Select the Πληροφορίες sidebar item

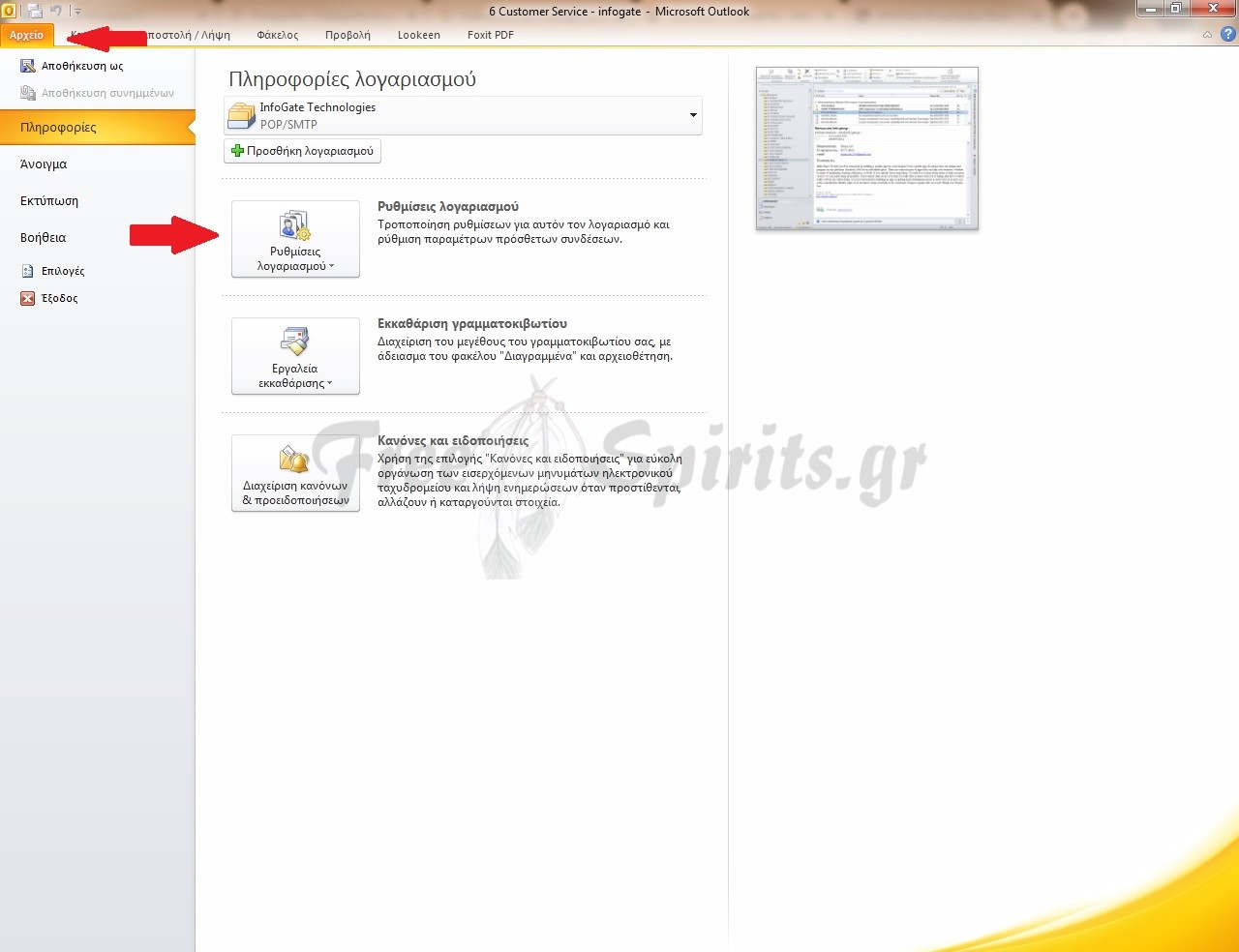tap(97, 127)
